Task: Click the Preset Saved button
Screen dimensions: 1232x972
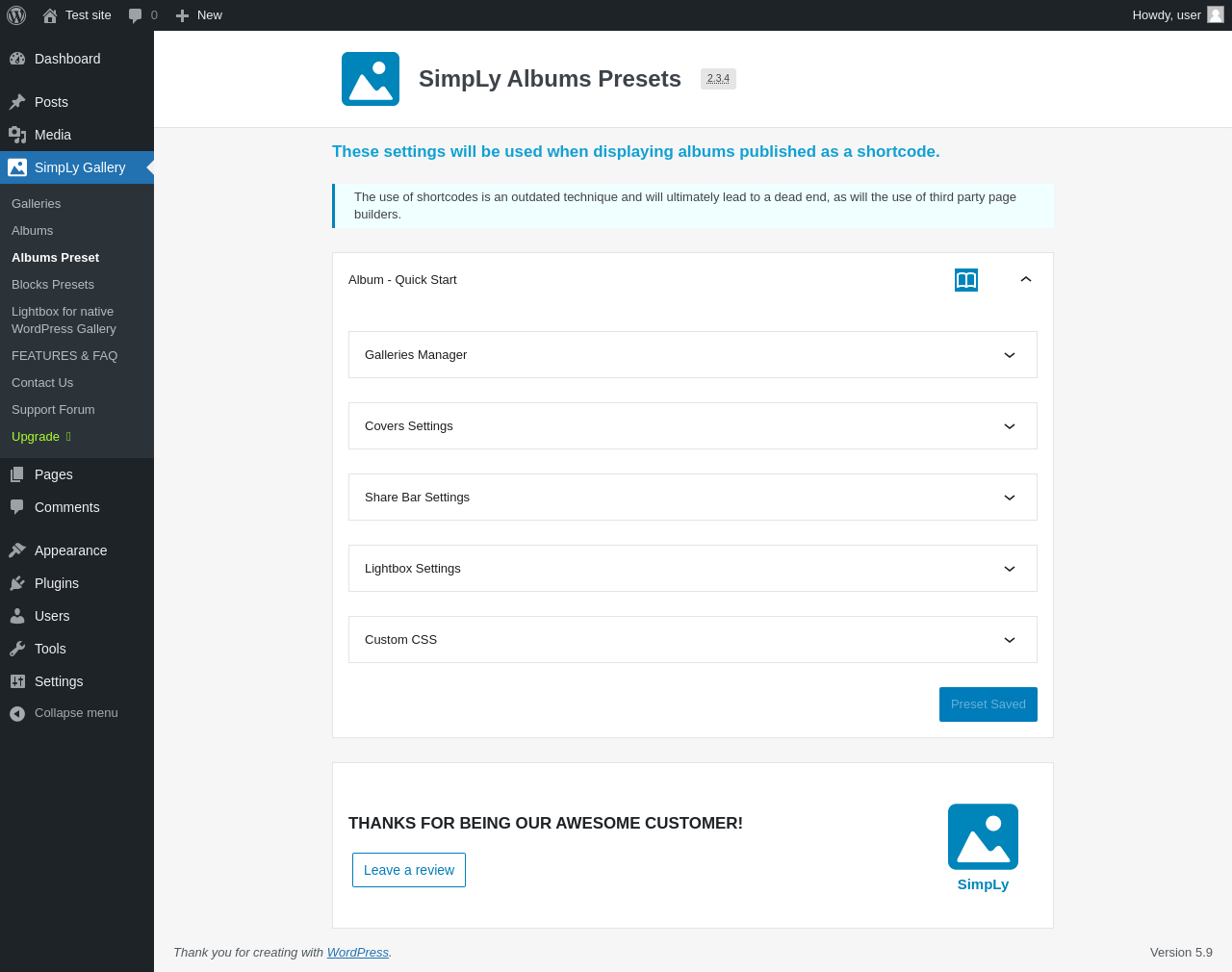Action: 988,704
